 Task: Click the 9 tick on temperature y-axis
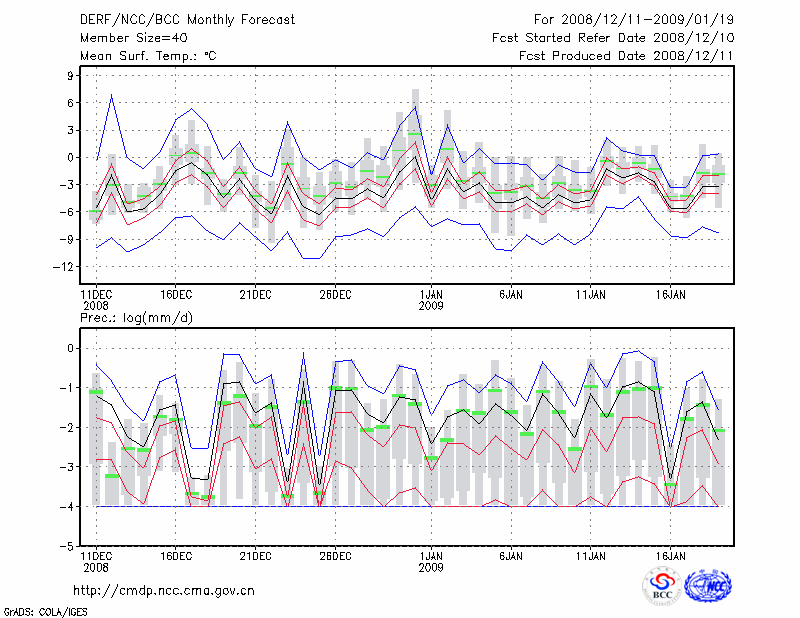[71, 75]
